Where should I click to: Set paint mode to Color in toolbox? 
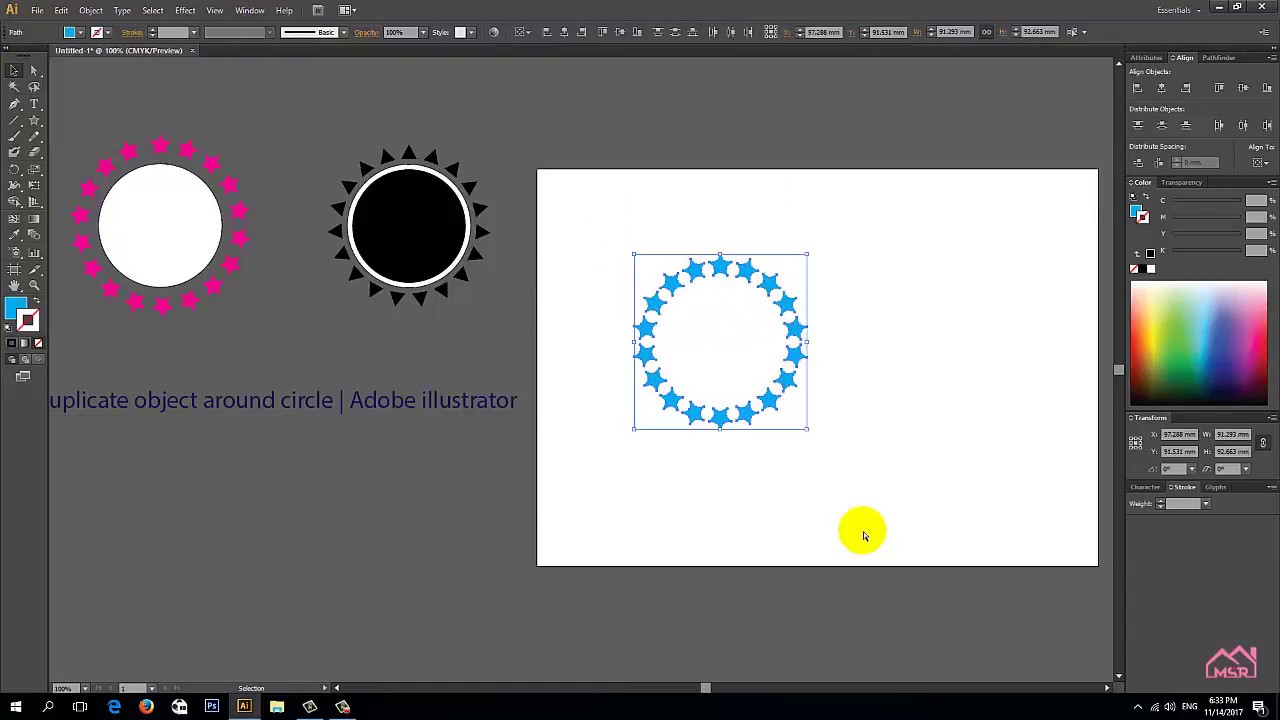click(x=12, y=343)
